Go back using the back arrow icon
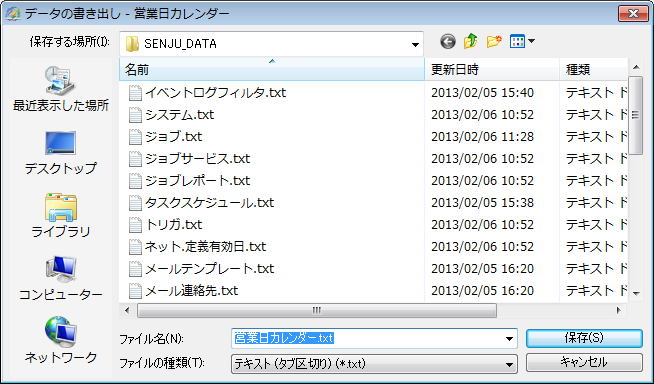This screenshot has width=654, height=384. [448, 42]
